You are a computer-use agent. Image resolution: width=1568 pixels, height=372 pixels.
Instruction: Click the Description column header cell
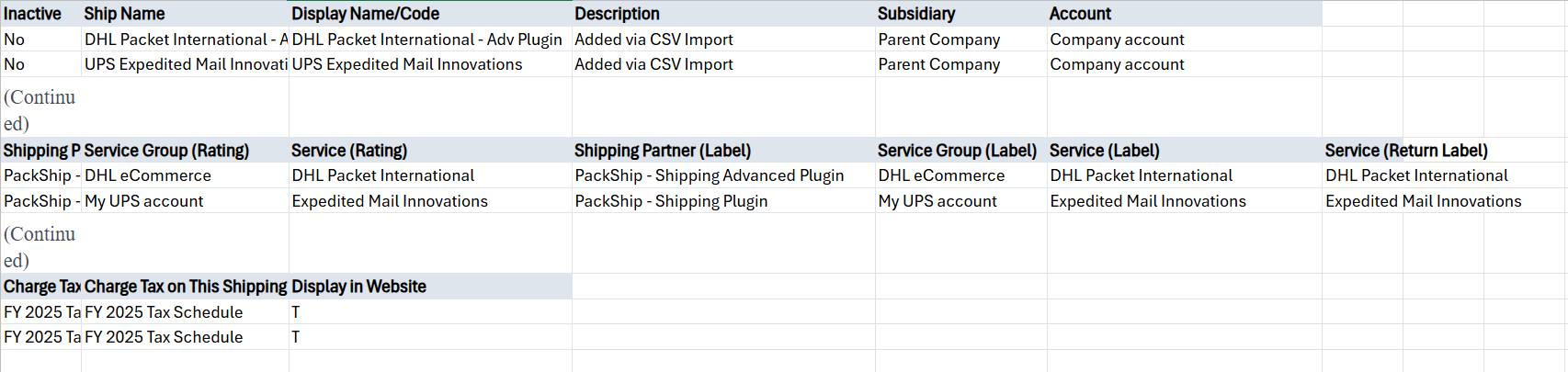coord(722,14)
